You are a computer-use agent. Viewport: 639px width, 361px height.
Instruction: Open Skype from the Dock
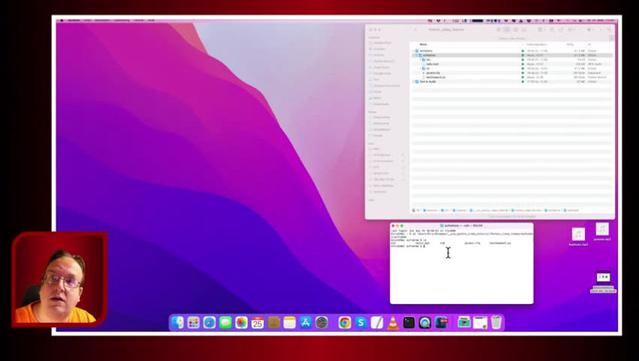coord(361,323)
